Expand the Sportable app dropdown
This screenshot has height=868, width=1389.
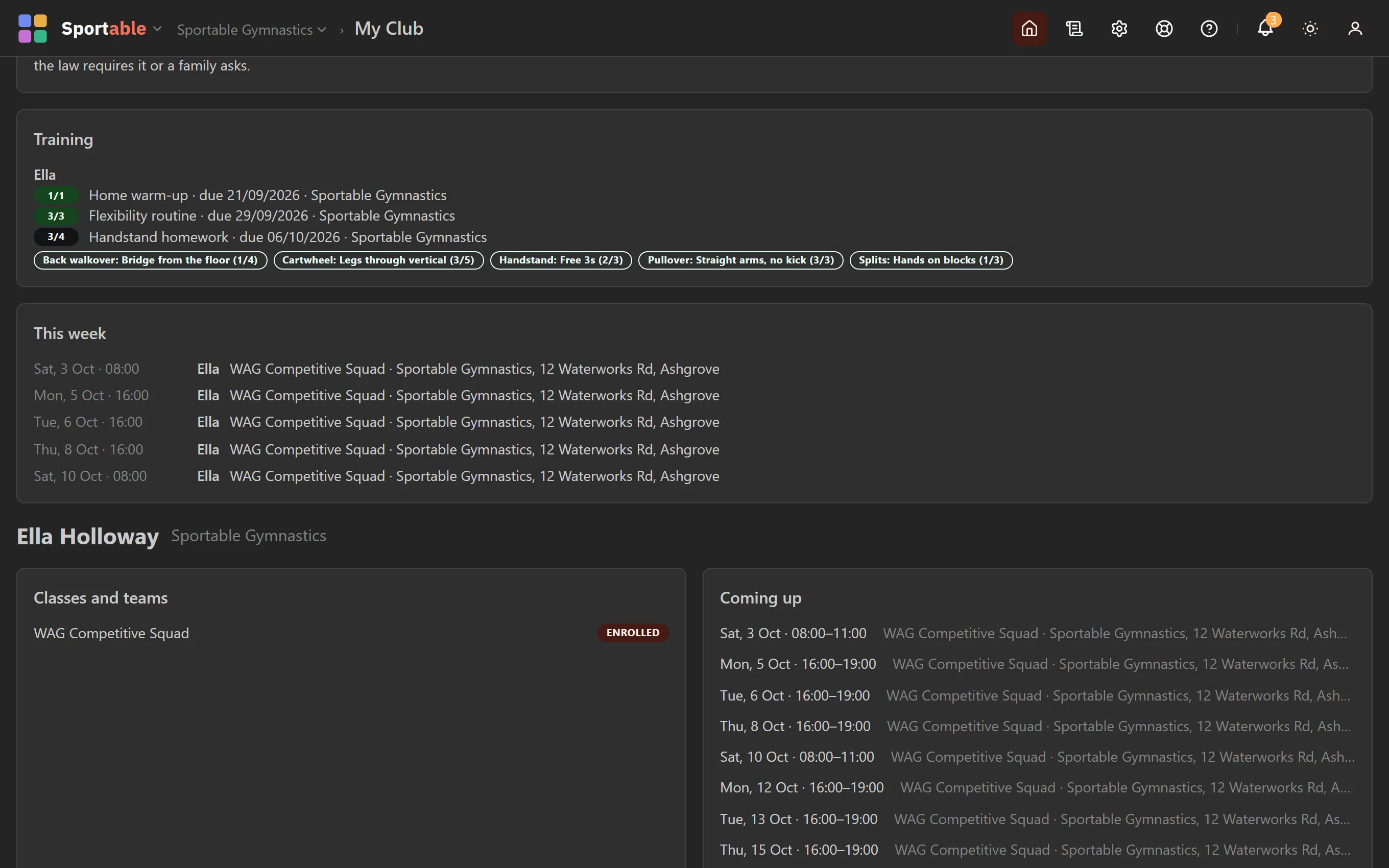[x=111, y=28]
